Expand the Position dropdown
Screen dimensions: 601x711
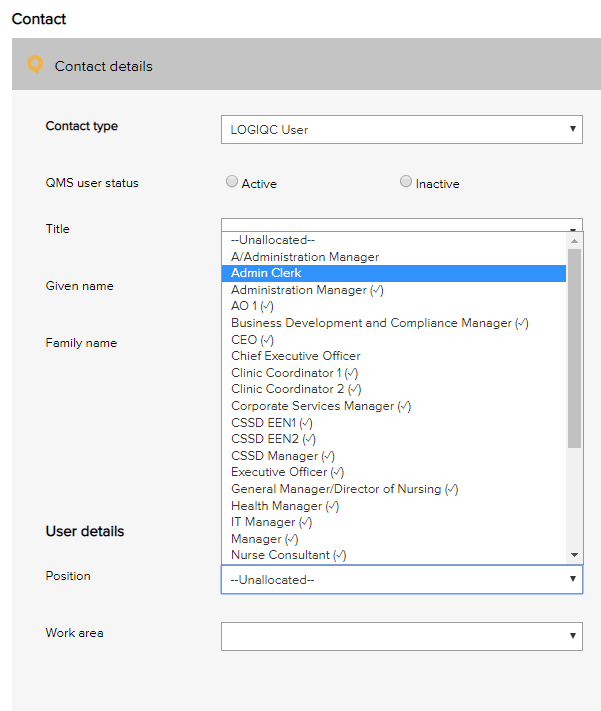(x=401, y=579)
